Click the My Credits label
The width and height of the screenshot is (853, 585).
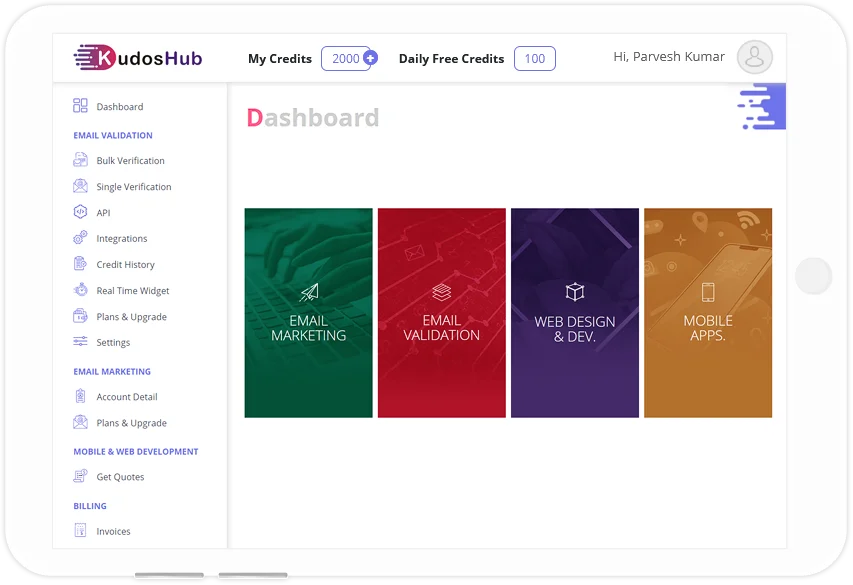280,58
